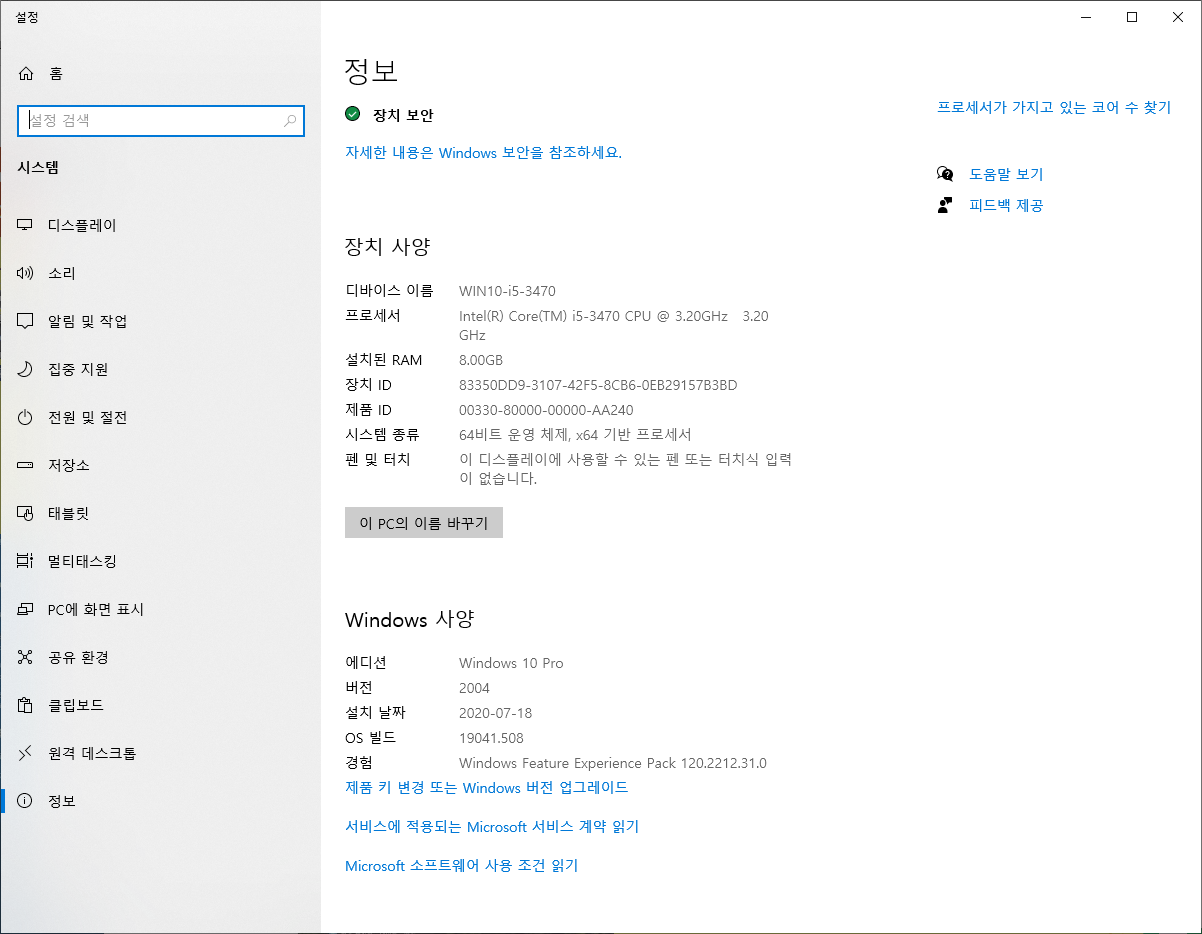Click the Intel Core i5-3470 processor value

pyautogui.click(x=614, y=326)
